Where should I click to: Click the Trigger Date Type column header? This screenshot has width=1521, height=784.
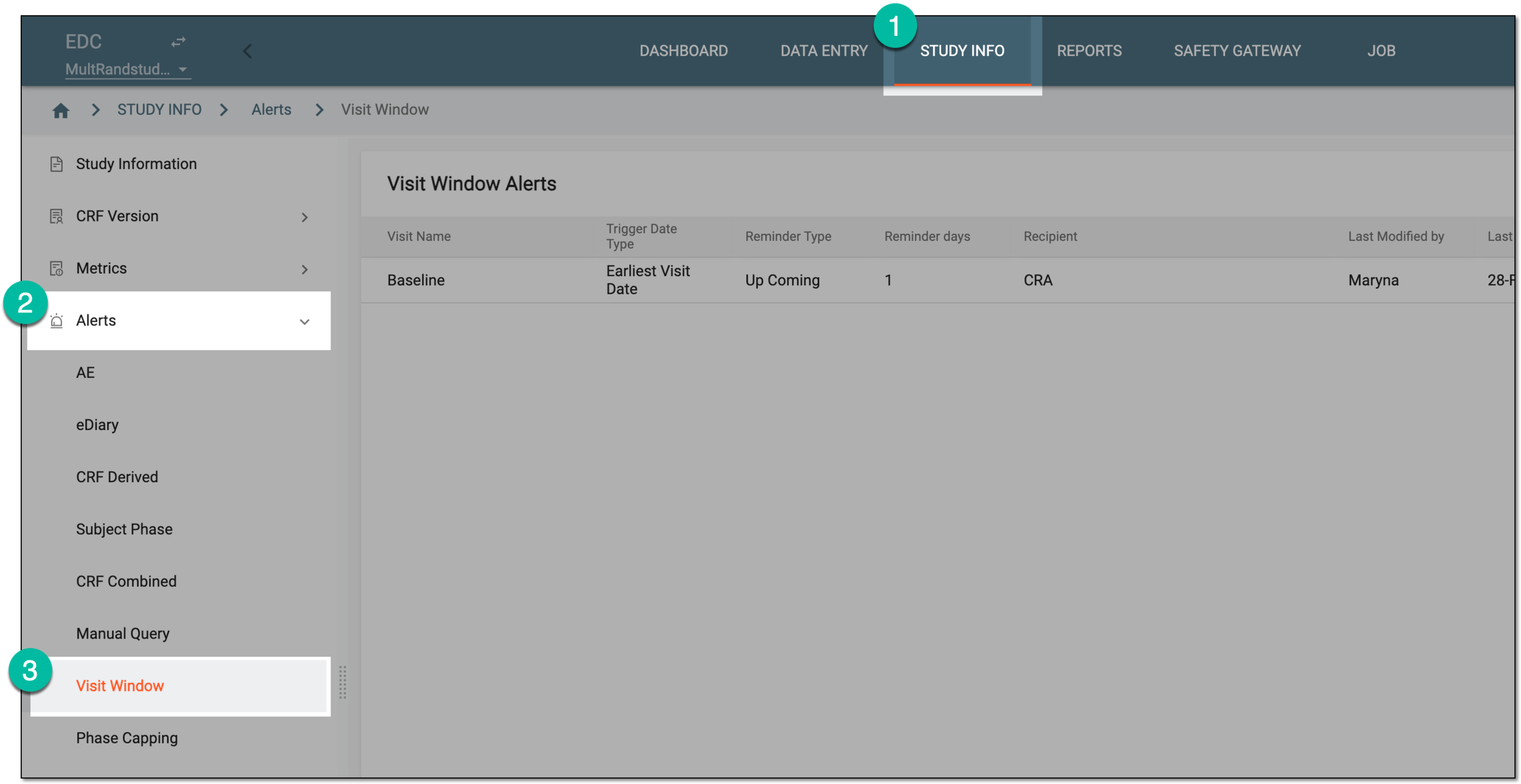tap(641, 237)
